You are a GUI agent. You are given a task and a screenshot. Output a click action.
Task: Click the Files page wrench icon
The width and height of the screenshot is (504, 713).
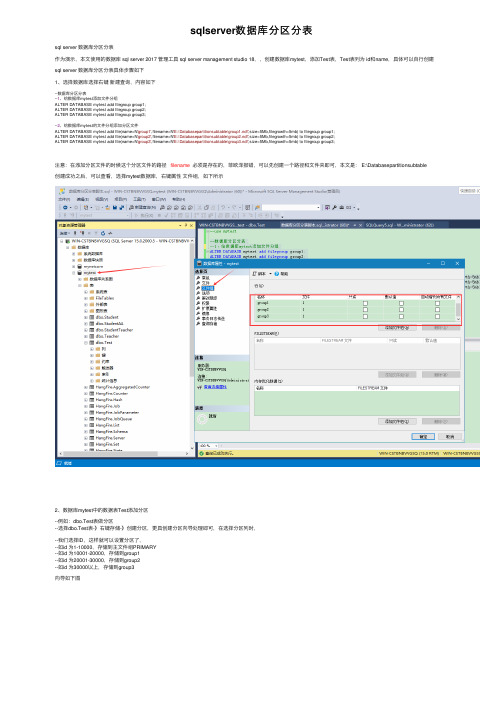198,283
